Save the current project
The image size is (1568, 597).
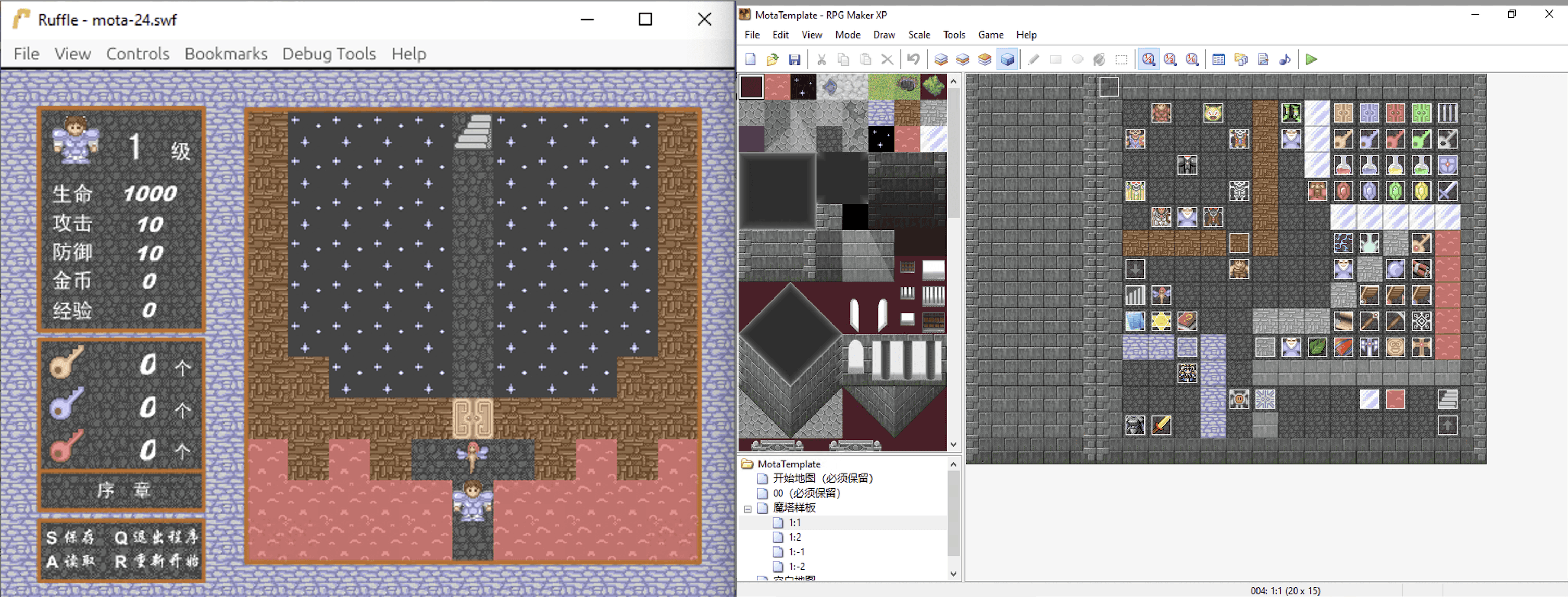click(x=794, y=59)
